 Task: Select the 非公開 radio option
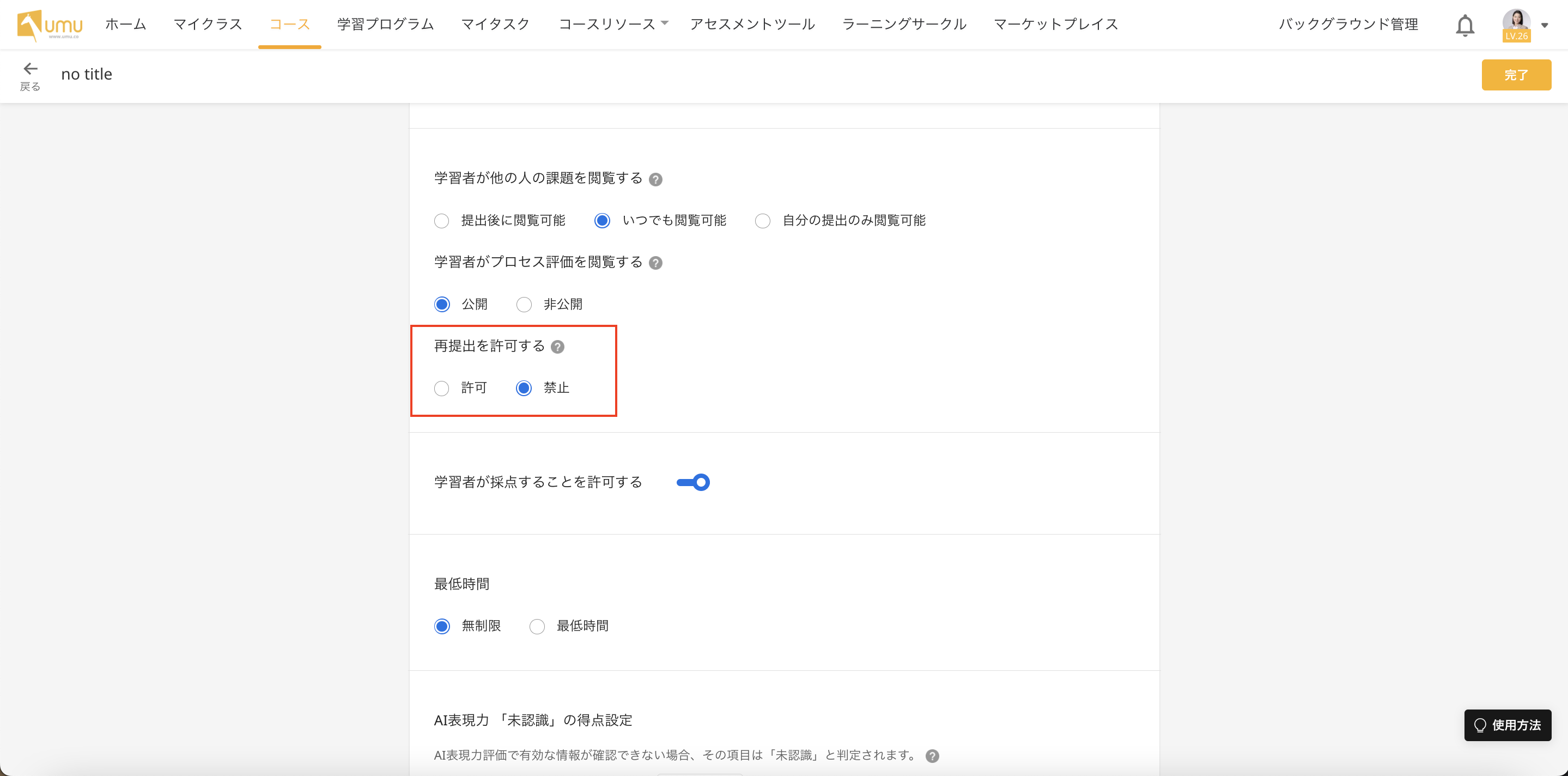click(524, 304)
